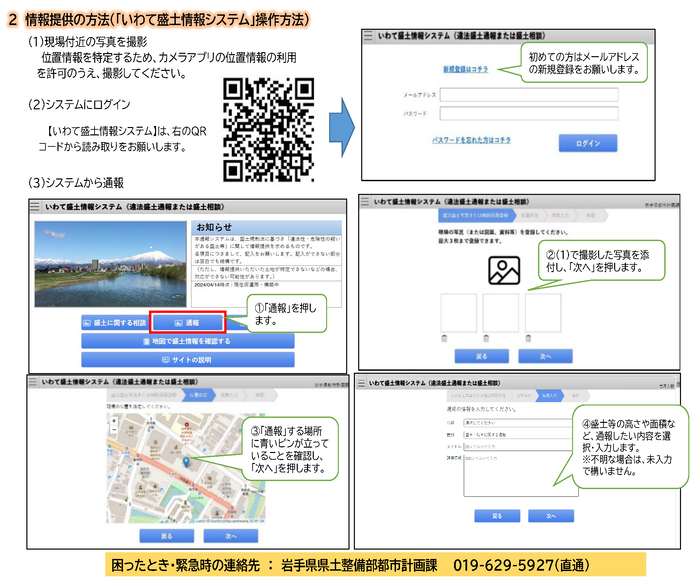The height and width of the screenshot is (578, 690).
Task: Click the blue location pin on the map
Action: click(186, 462)
